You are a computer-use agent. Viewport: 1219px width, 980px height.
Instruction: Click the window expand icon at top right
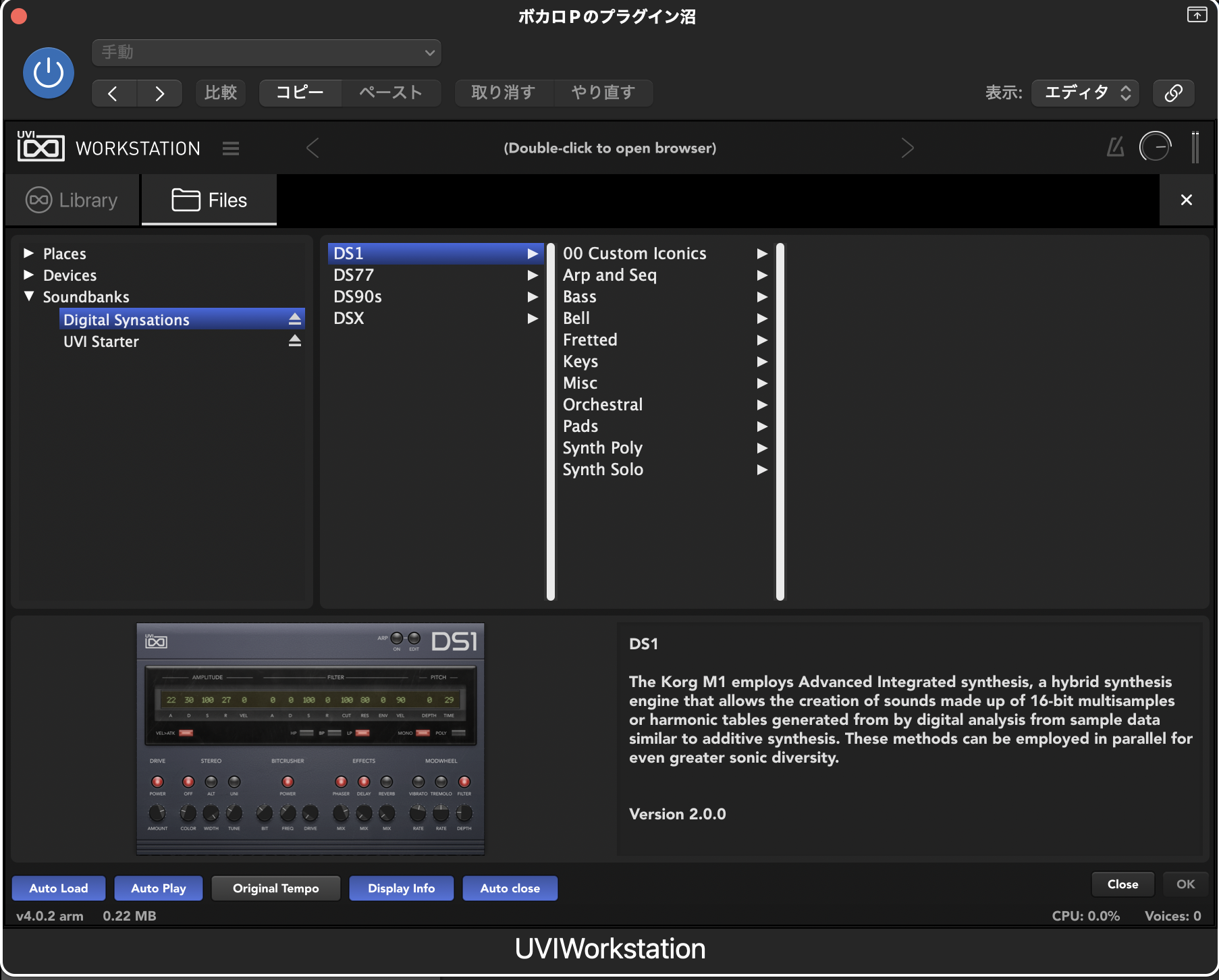pyautogui.click(x=1197, y=14)
